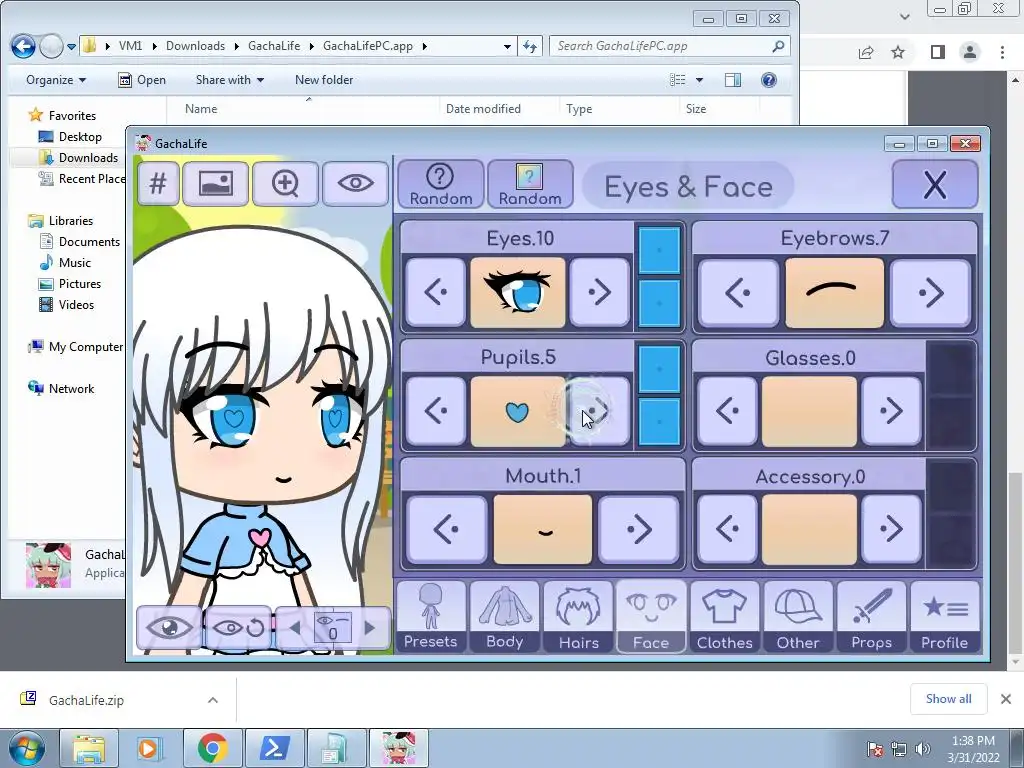Toggle the eye icon at bottom left
1024x768 pixels.
click(169, 628)
